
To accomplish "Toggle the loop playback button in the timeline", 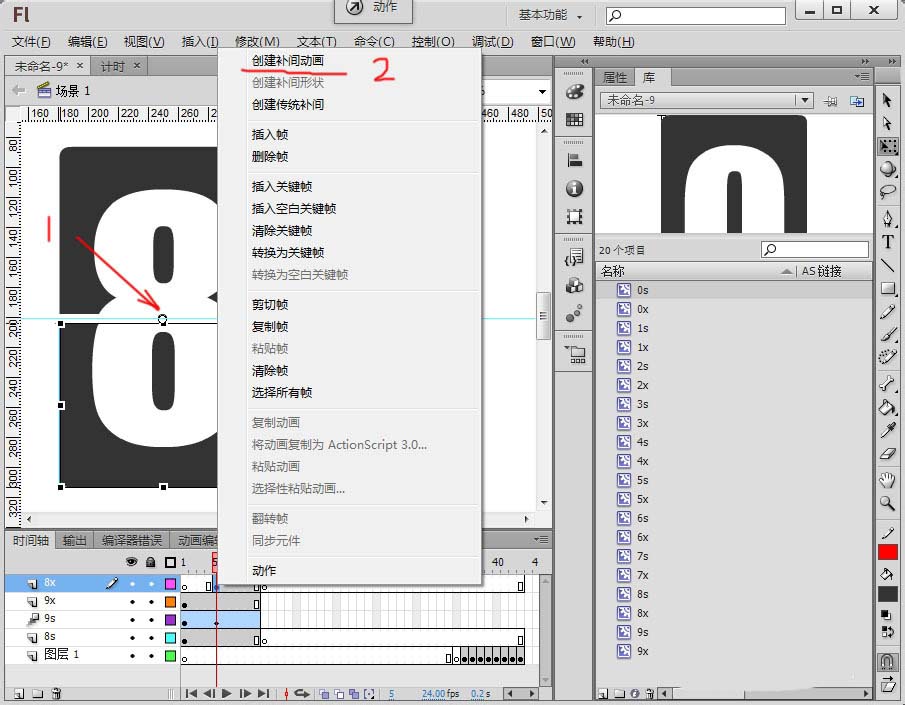I will tap(301, 693).
